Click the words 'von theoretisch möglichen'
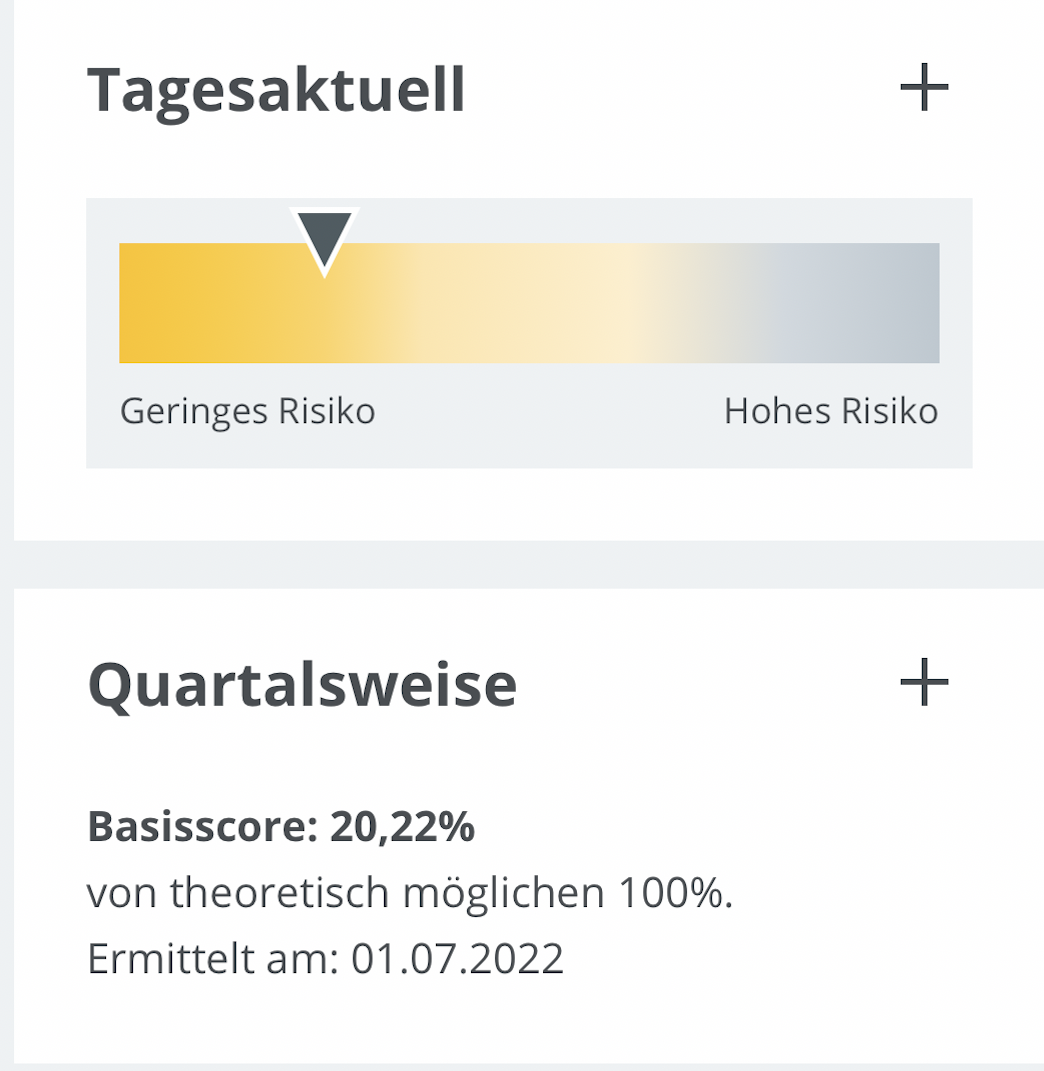This screenshot has width=1044, height=1071. [345, 893]
